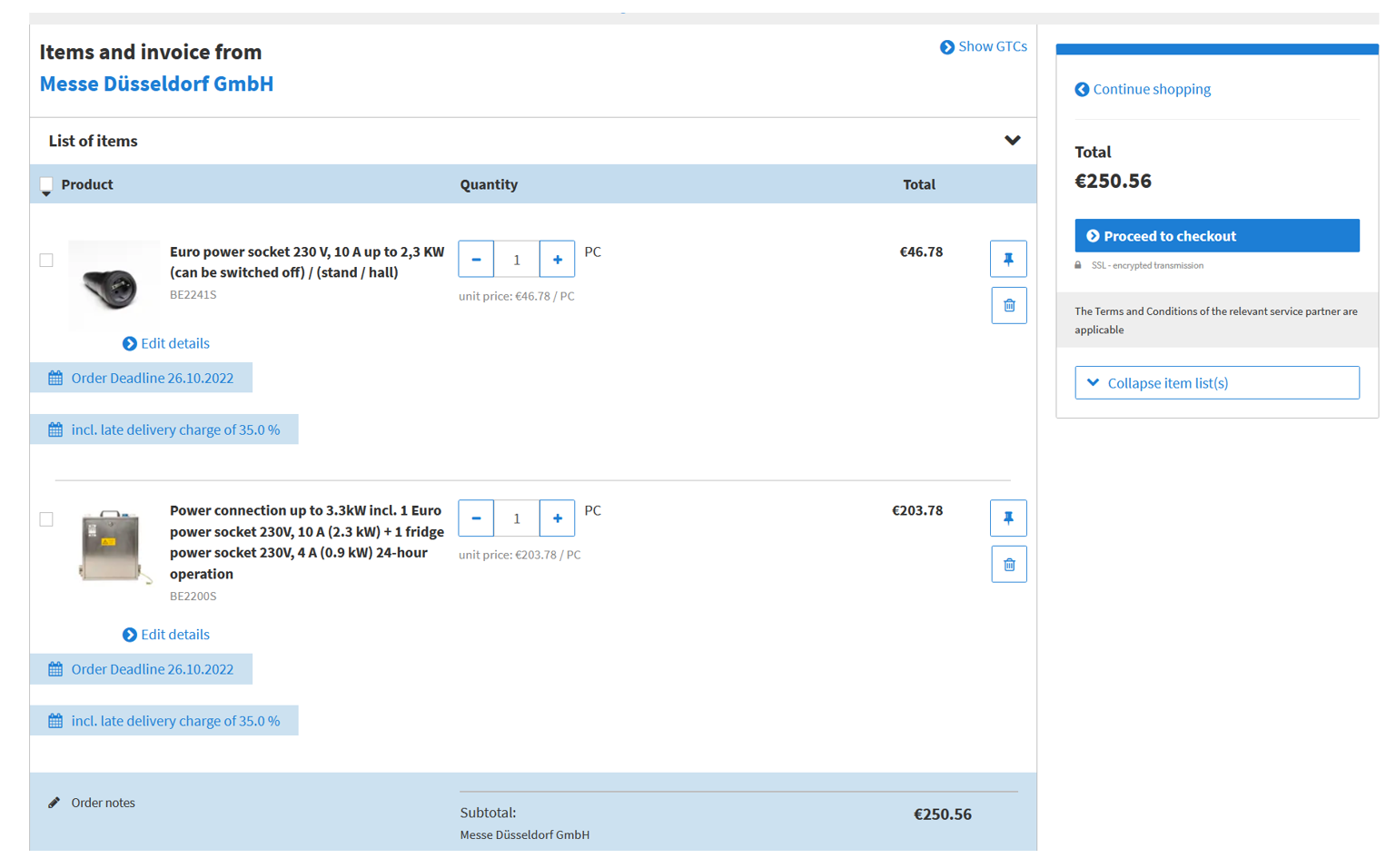Screen dimensions: 1396x868
Task: Click calendar icon beside second Order Deadline
Action: pos(55,669)
